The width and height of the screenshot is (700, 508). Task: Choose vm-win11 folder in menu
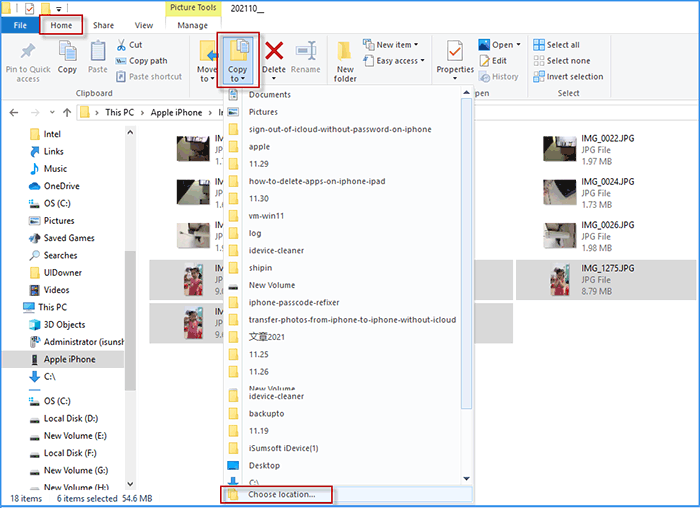click(x=266, y=216)
